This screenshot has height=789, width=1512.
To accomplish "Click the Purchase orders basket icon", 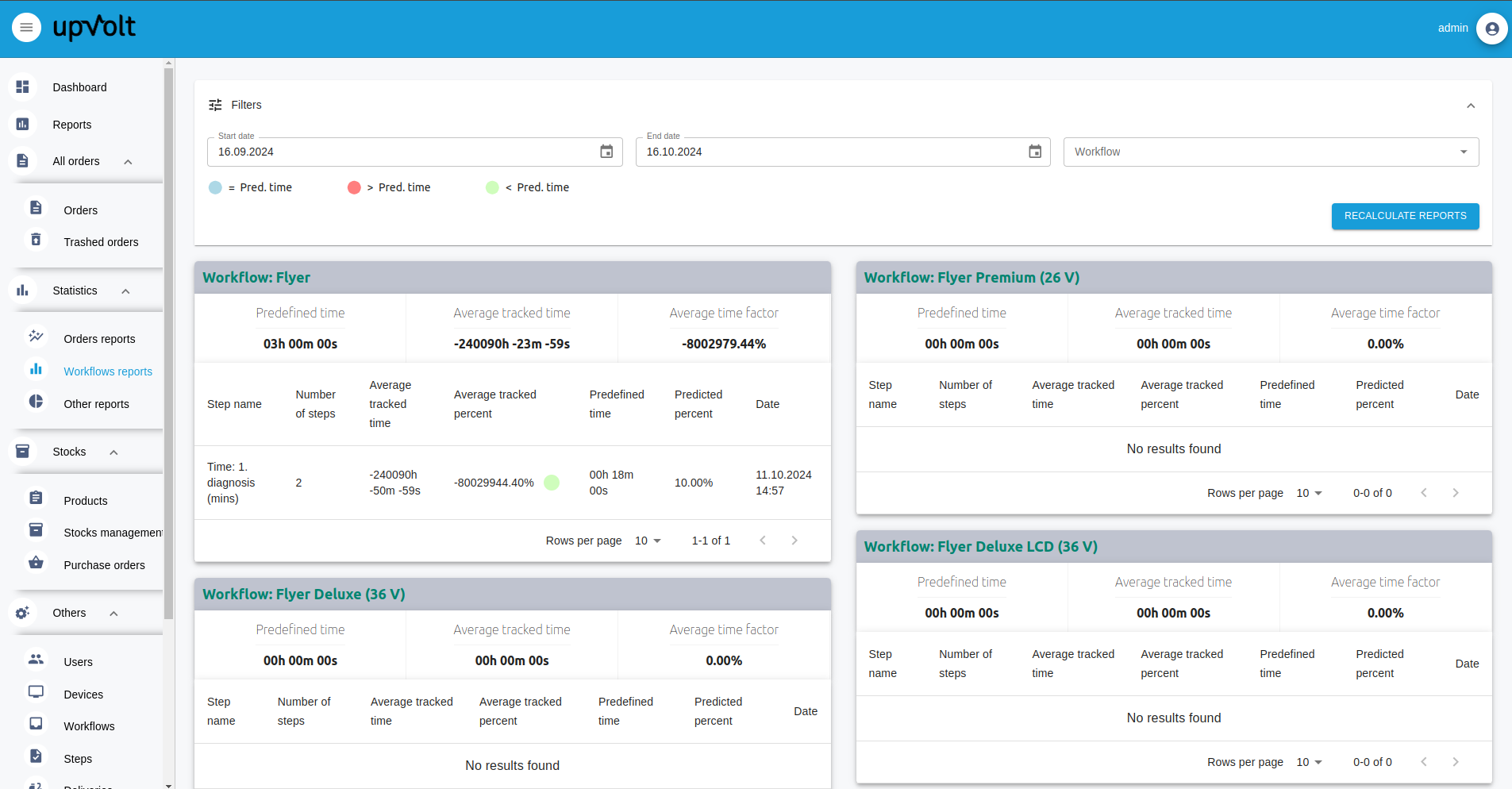I will [x=36, y=563].
